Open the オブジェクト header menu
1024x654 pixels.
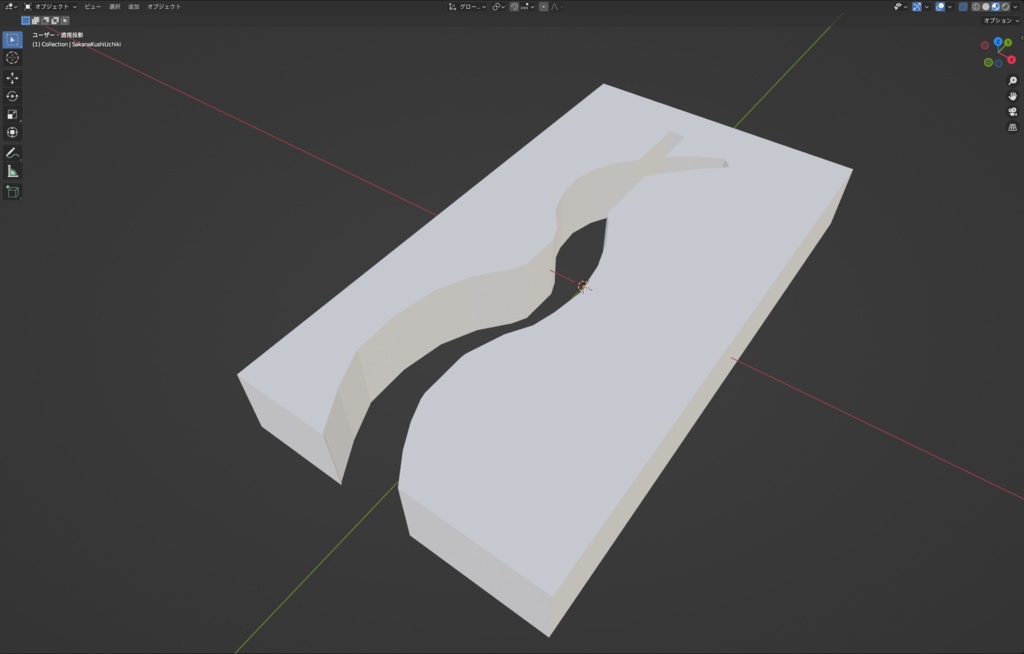(164, 7)
